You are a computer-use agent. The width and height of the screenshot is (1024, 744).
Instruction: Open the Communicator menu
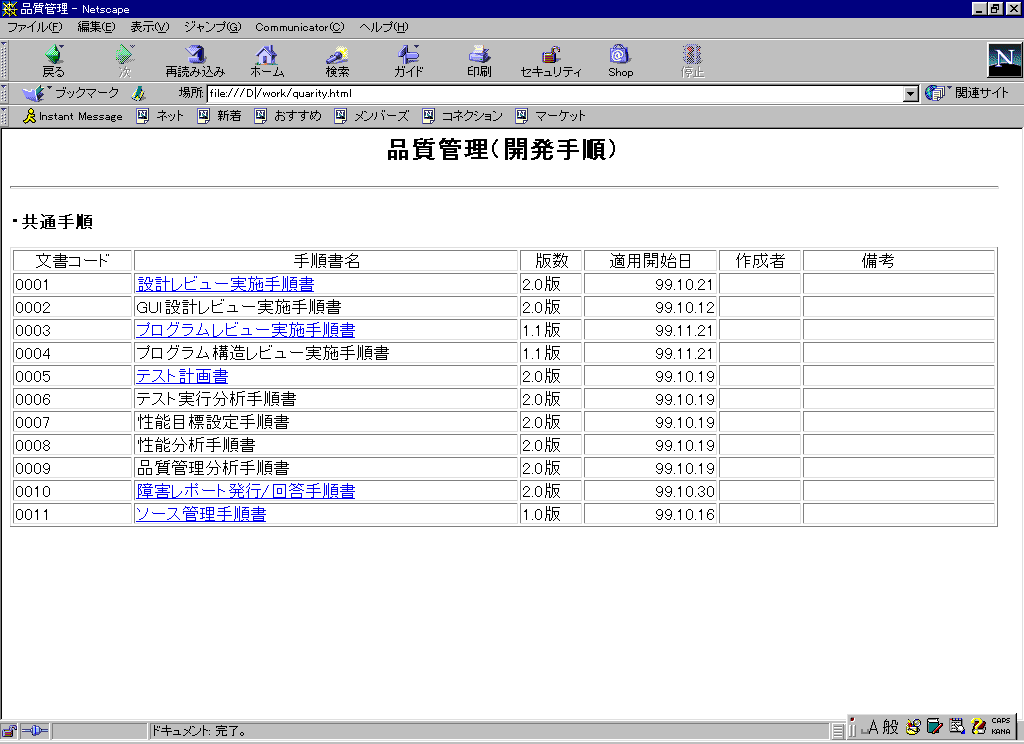click(299, 27)
